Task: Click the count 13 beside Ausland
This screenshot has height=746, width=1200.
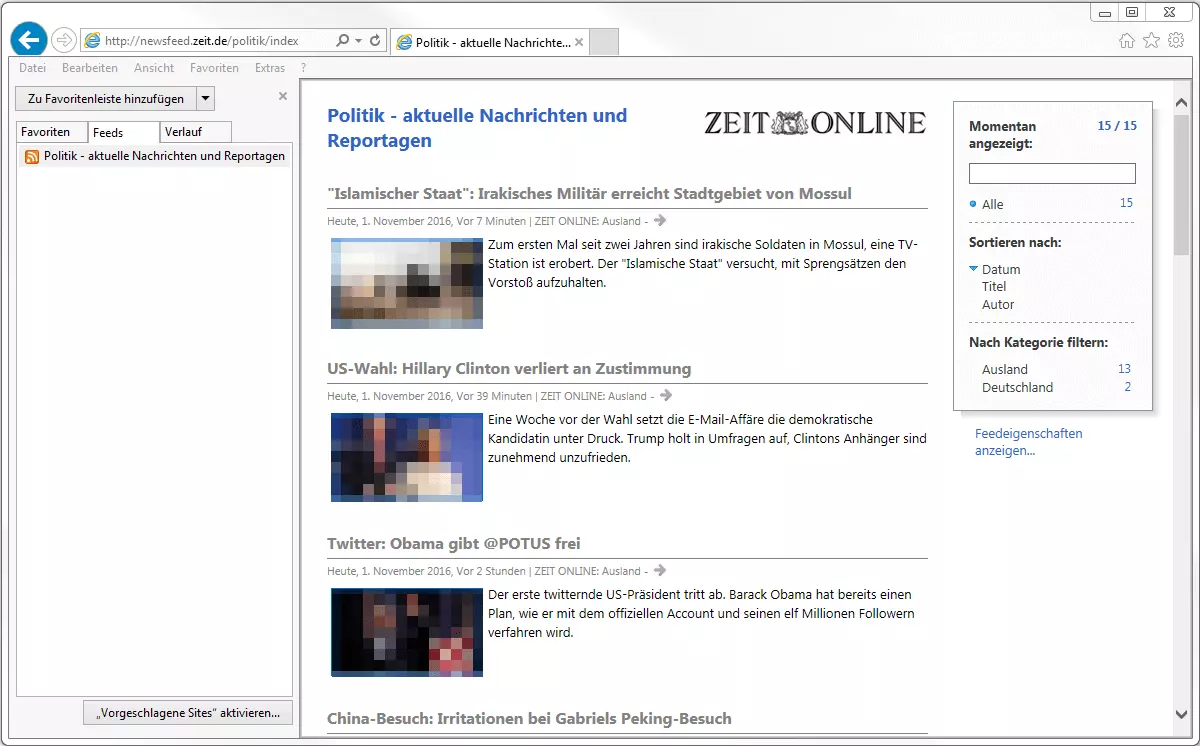Action: tap(1124, 369)
